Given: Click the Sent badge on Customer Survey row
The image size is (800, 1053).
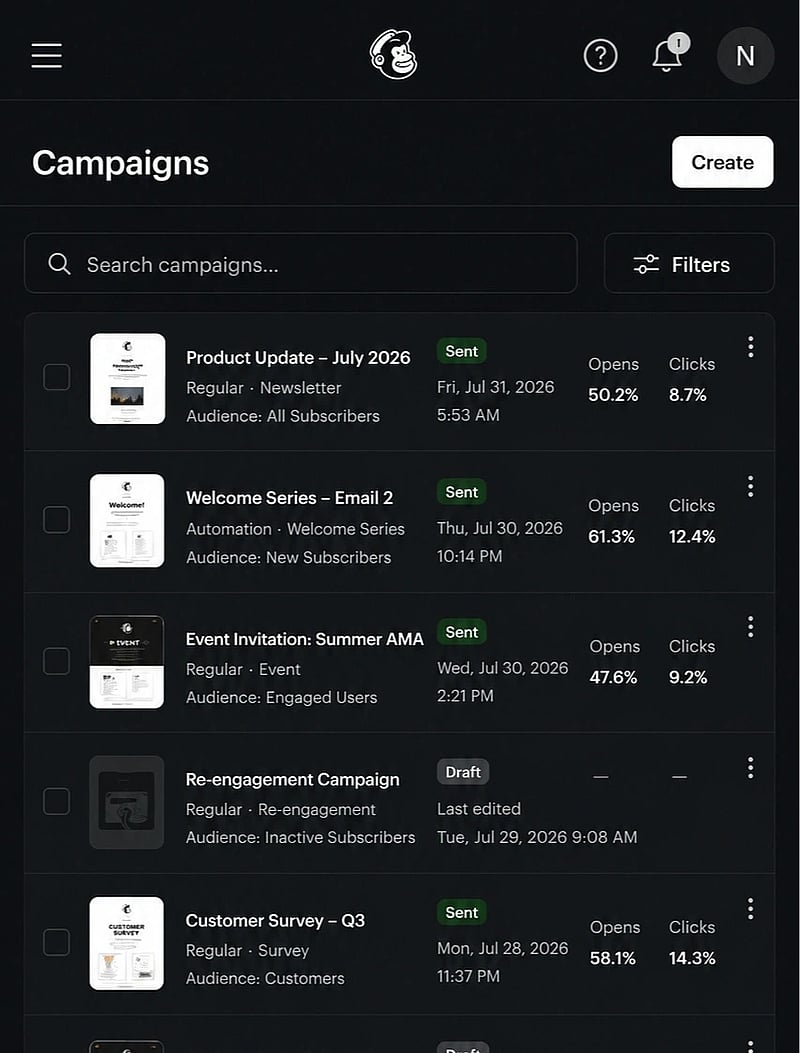Looking at the screenshot, I should [461, 913].
